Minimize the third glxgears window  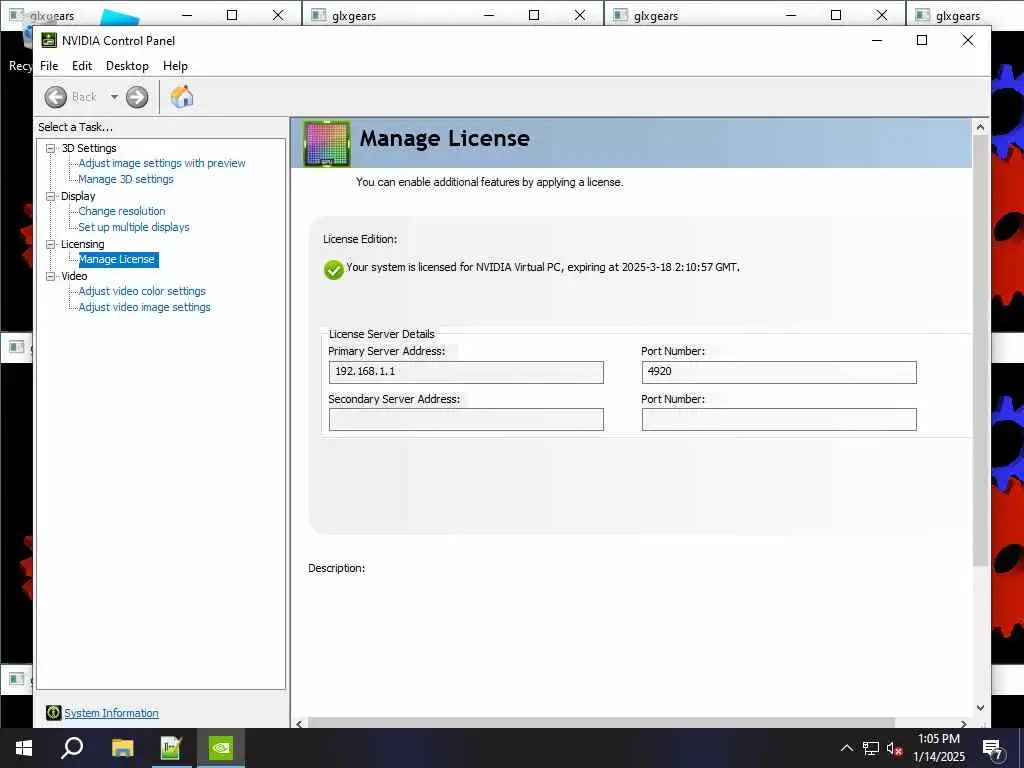(x=791, y=15)
